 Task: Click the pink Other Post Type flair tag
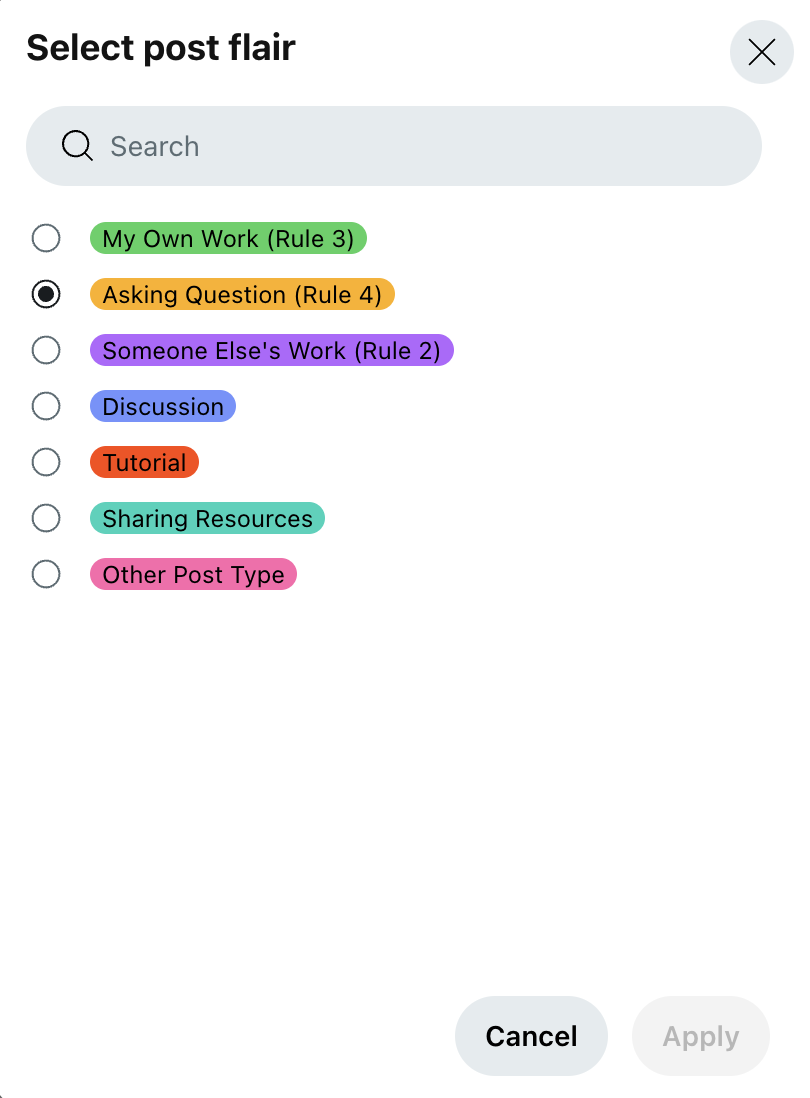click(x=193, y=575)
